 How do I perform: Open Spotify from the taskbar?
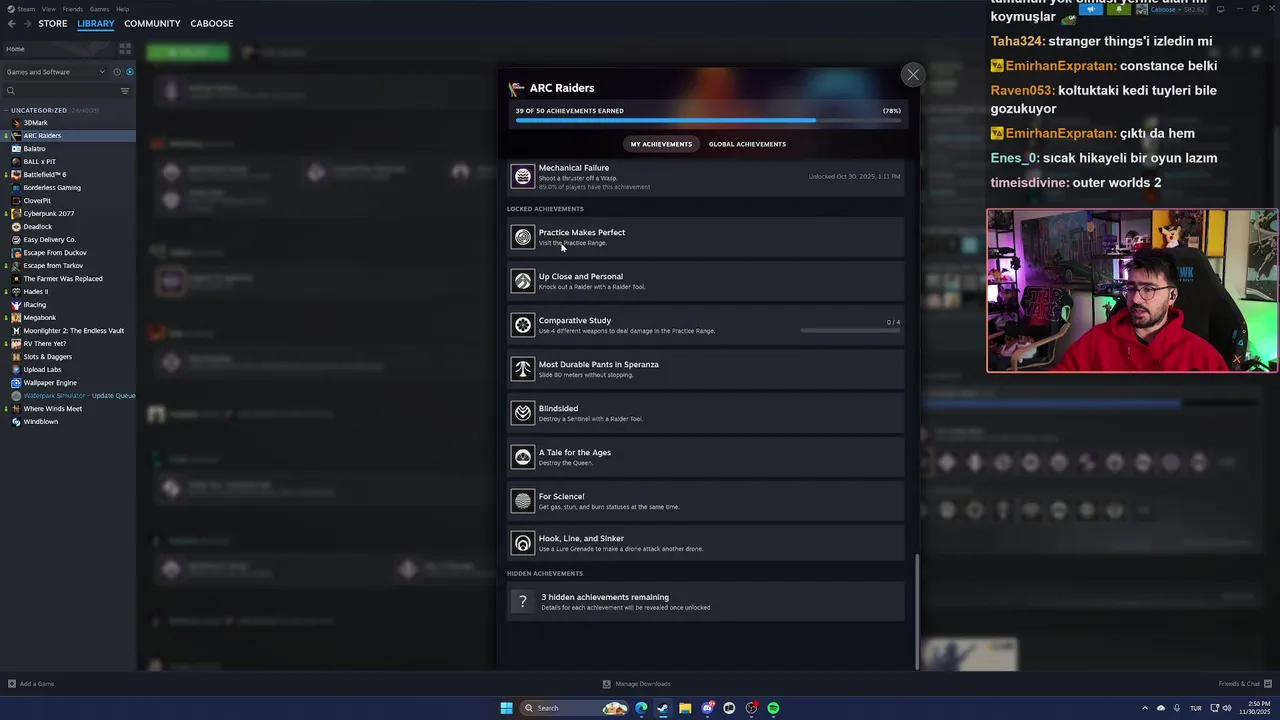coord(773,708)
